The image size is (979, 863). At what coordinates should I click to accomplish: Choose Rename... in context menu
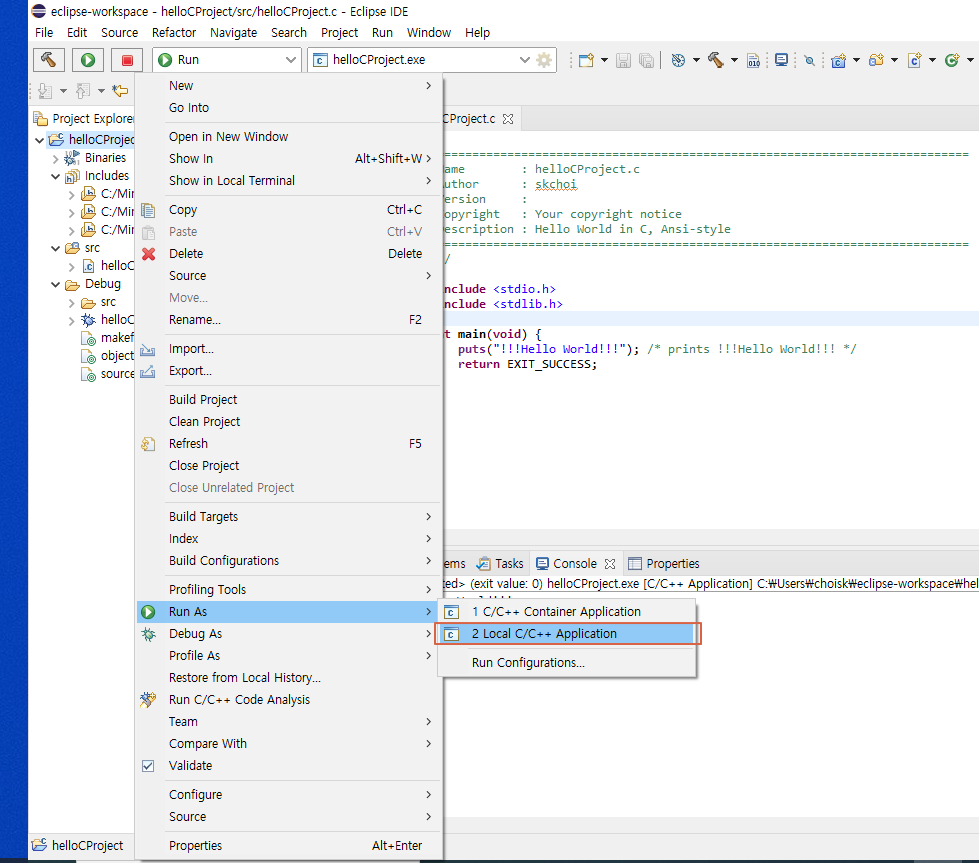(x=289, y=320)
